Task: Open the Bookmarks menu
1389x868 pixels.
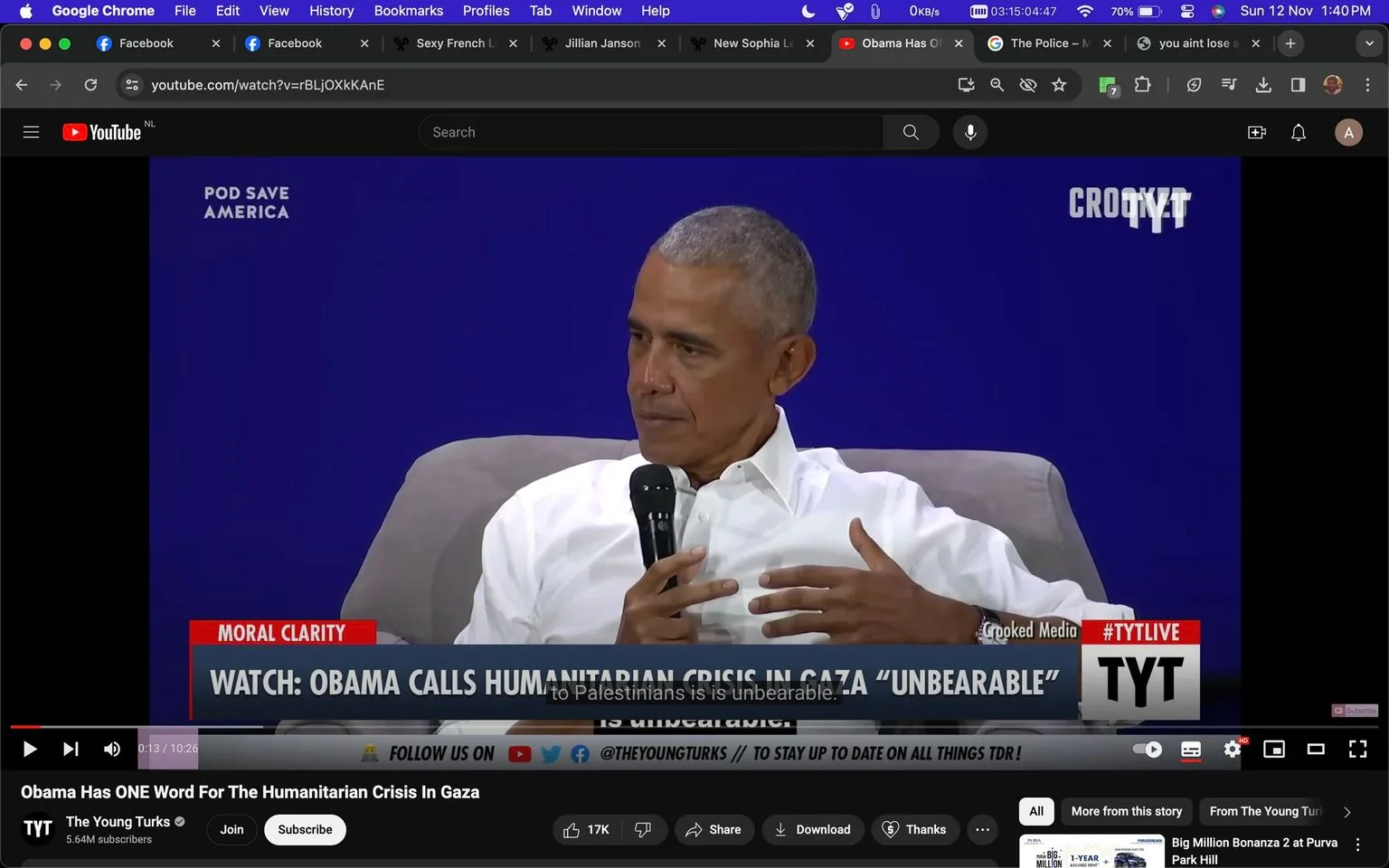Action: 409,11
